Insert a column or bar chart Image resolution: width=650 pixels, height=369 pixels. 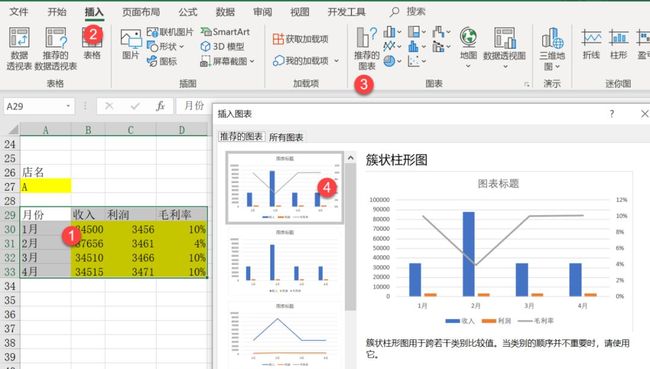(x=389, y=32)
